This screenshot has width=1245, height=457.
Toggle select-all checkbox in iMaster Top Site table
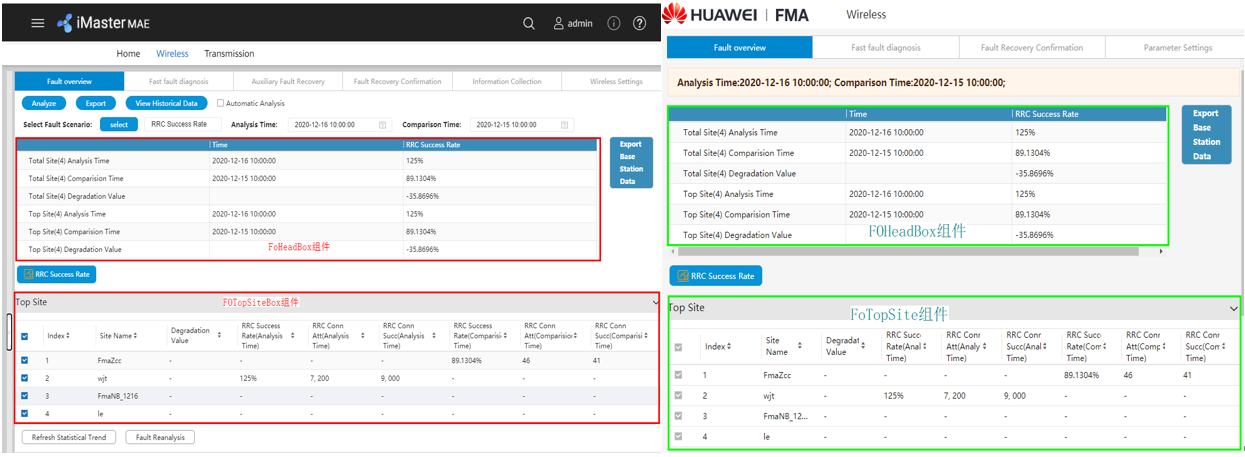click(x=25, y=336)
